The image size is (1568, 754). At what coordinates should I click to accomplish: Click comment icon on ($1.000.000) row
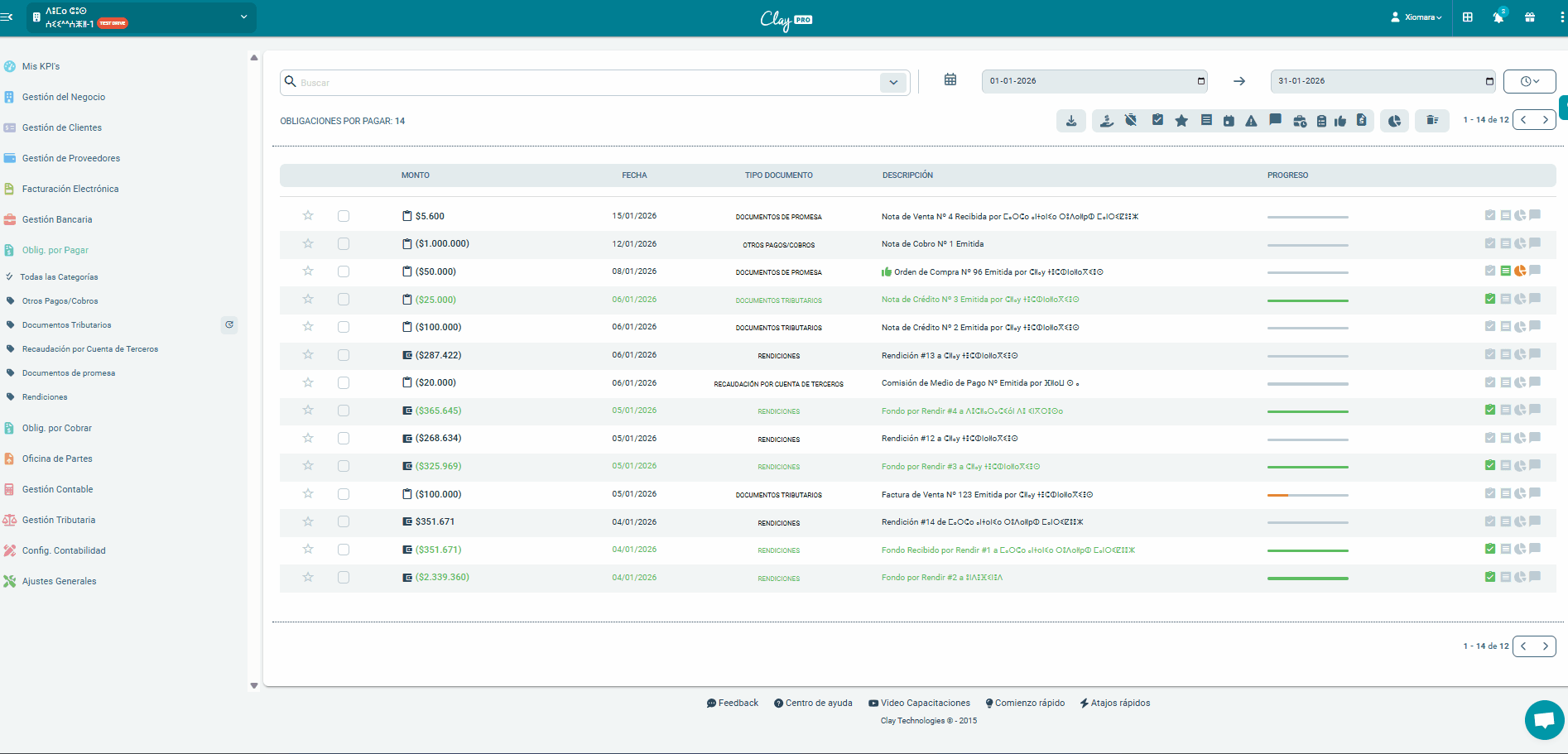point(1535,243)
